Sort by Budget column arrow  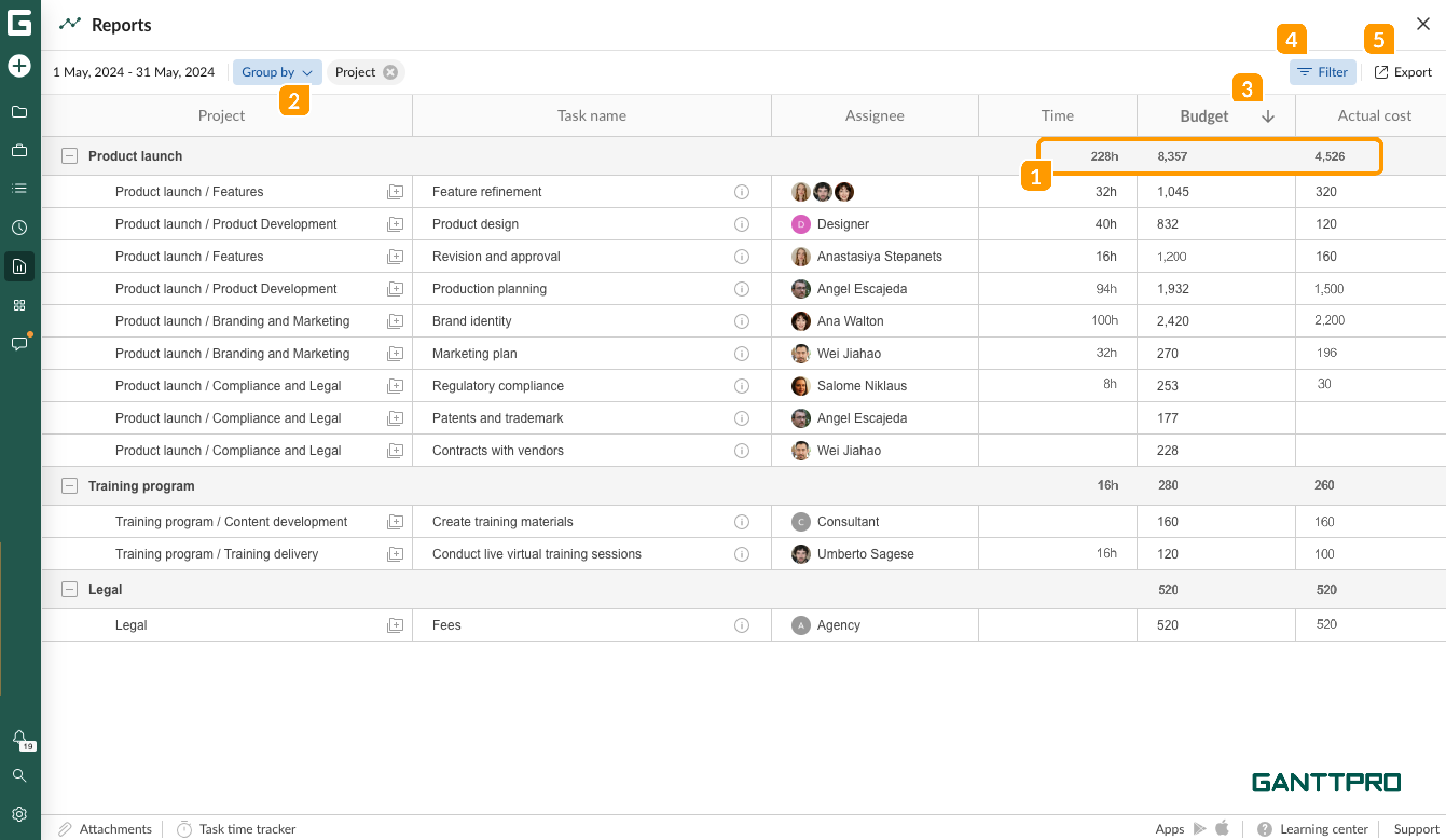click(1268, 116)
